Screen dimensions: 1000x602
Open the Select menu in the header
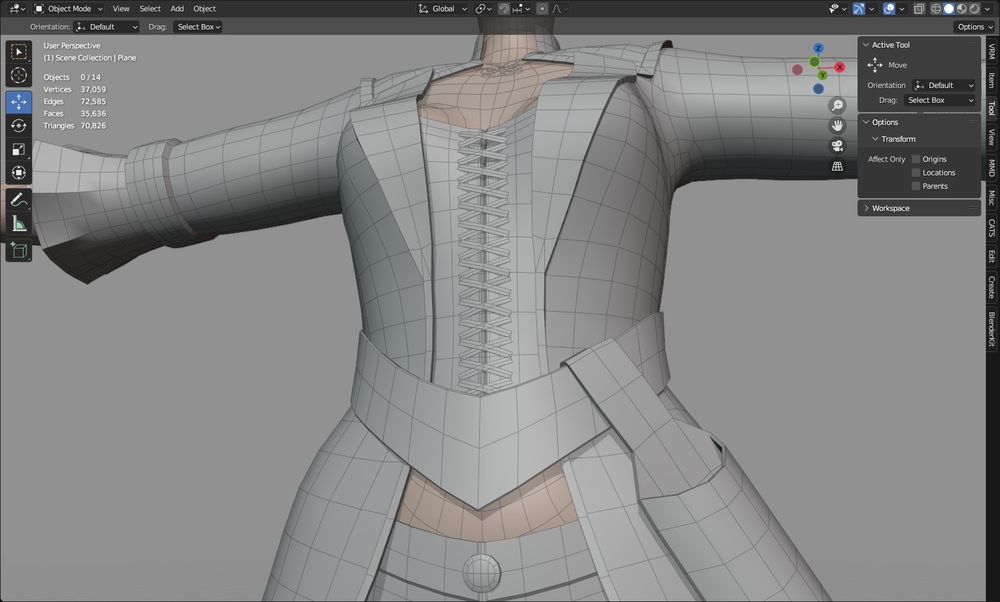pos(150,8)
